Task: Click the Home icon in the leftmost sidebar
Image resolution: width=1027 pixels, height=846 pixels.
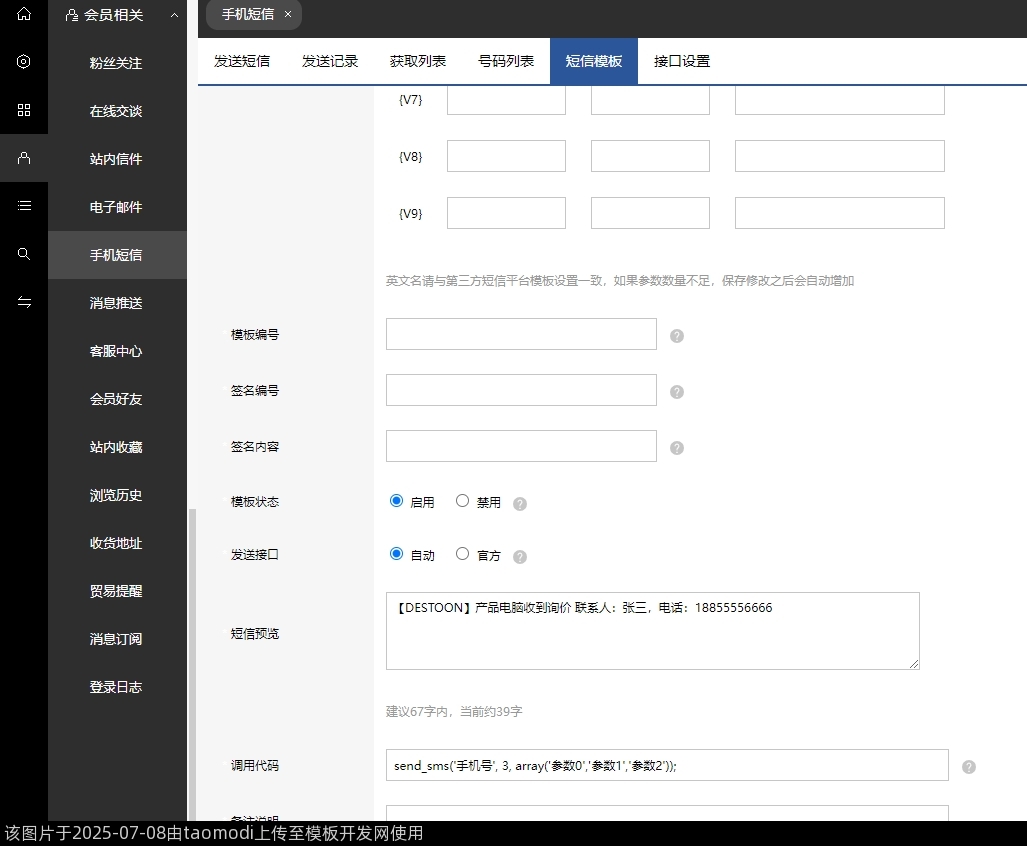Action: tap(24, 14)
